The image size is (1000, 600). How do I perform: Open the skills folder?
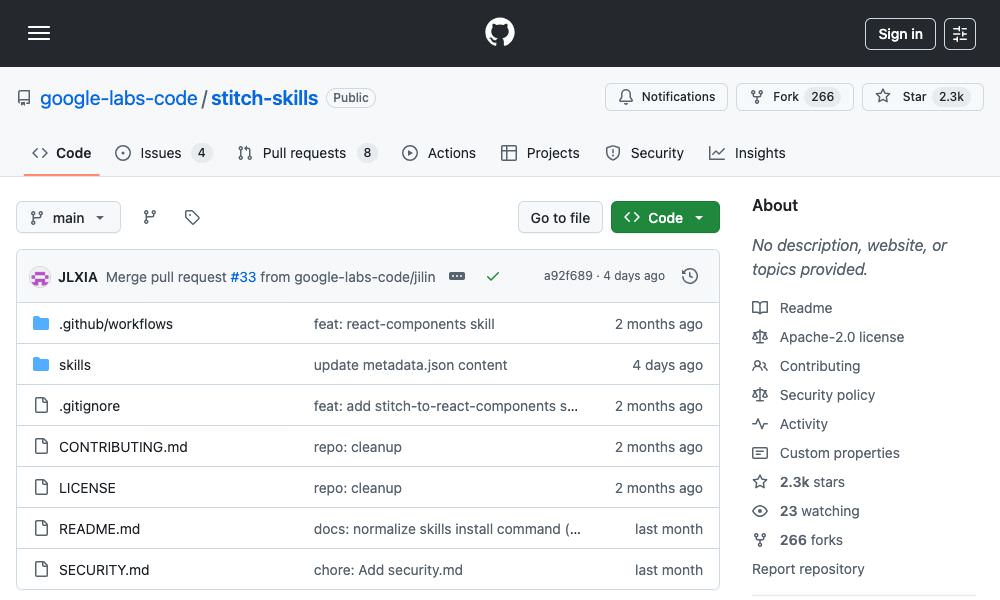pos(75,364)
